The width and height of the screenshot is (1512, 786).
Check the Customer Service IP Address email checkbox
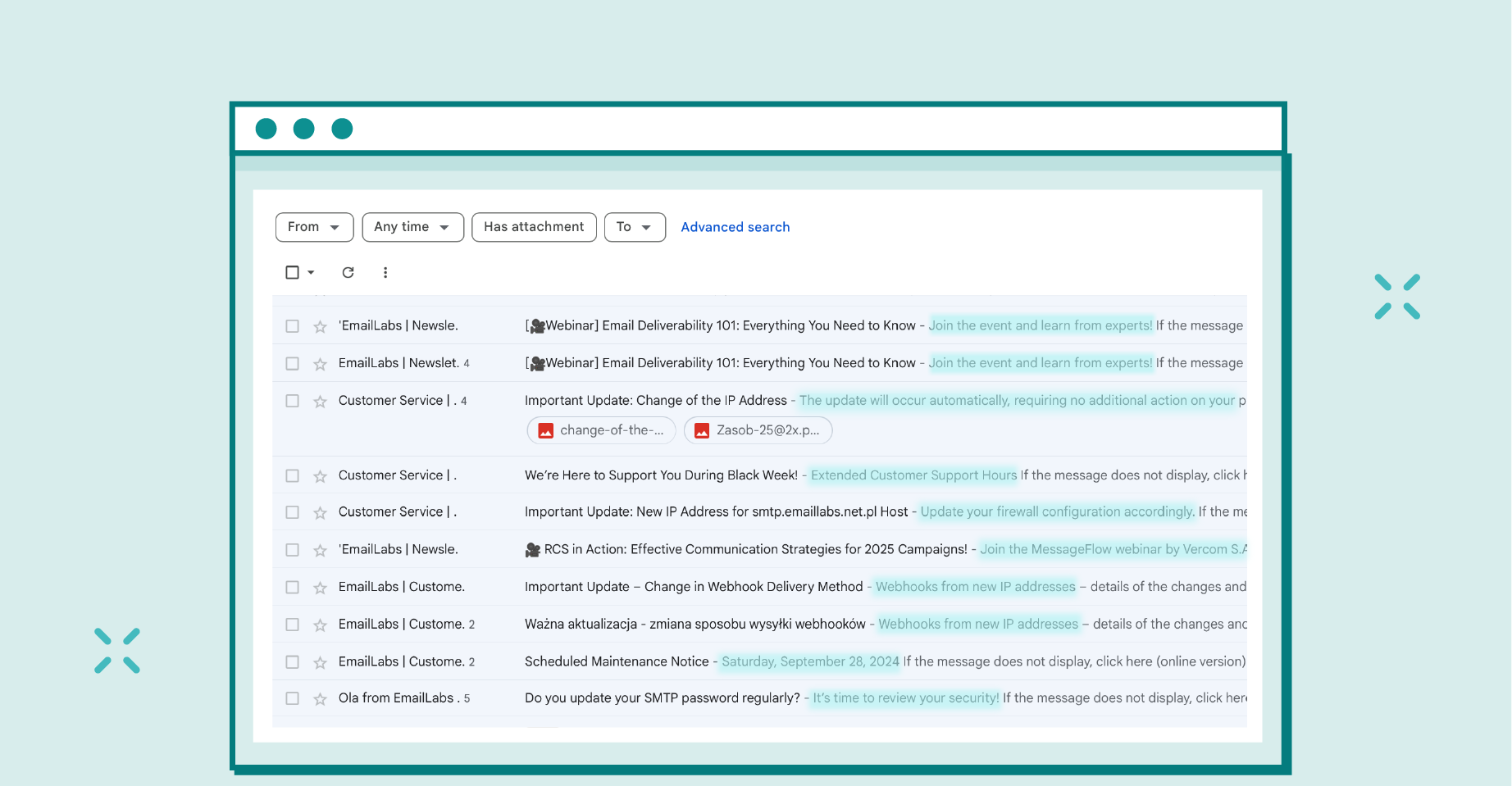pyautogui.click(x=292, y=401)
